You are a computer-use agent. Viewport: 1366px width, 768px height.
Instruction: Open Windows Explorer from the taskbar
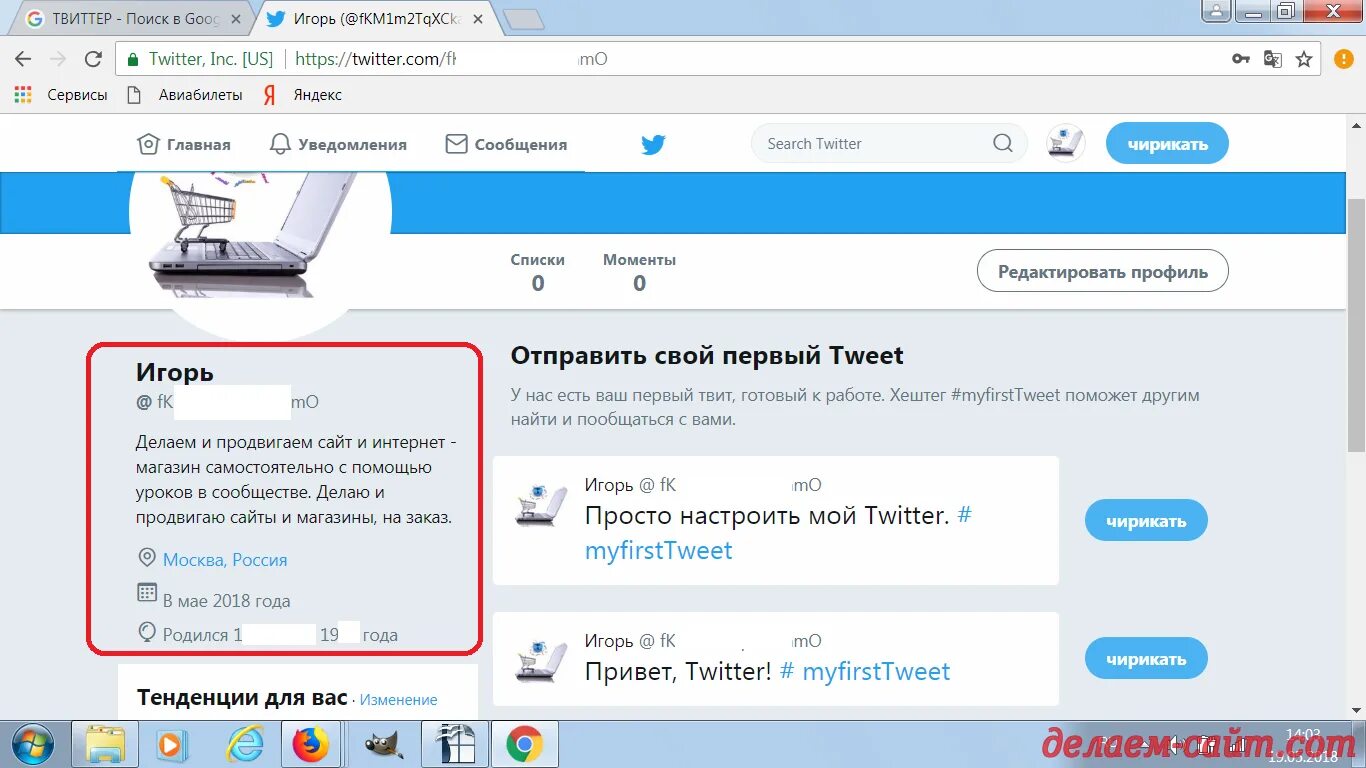[105, 745]
